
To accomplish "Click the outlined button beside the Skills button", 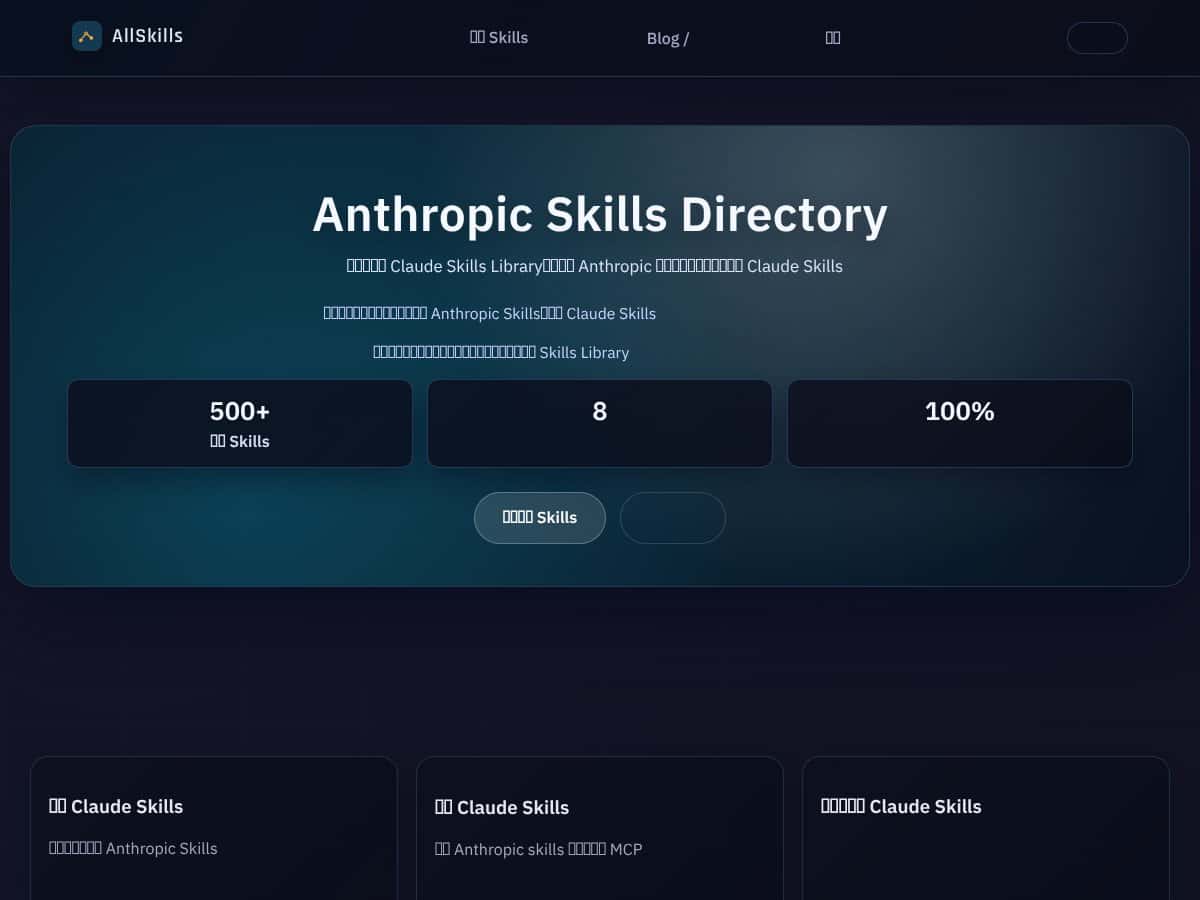I will [x=673, y=517].
